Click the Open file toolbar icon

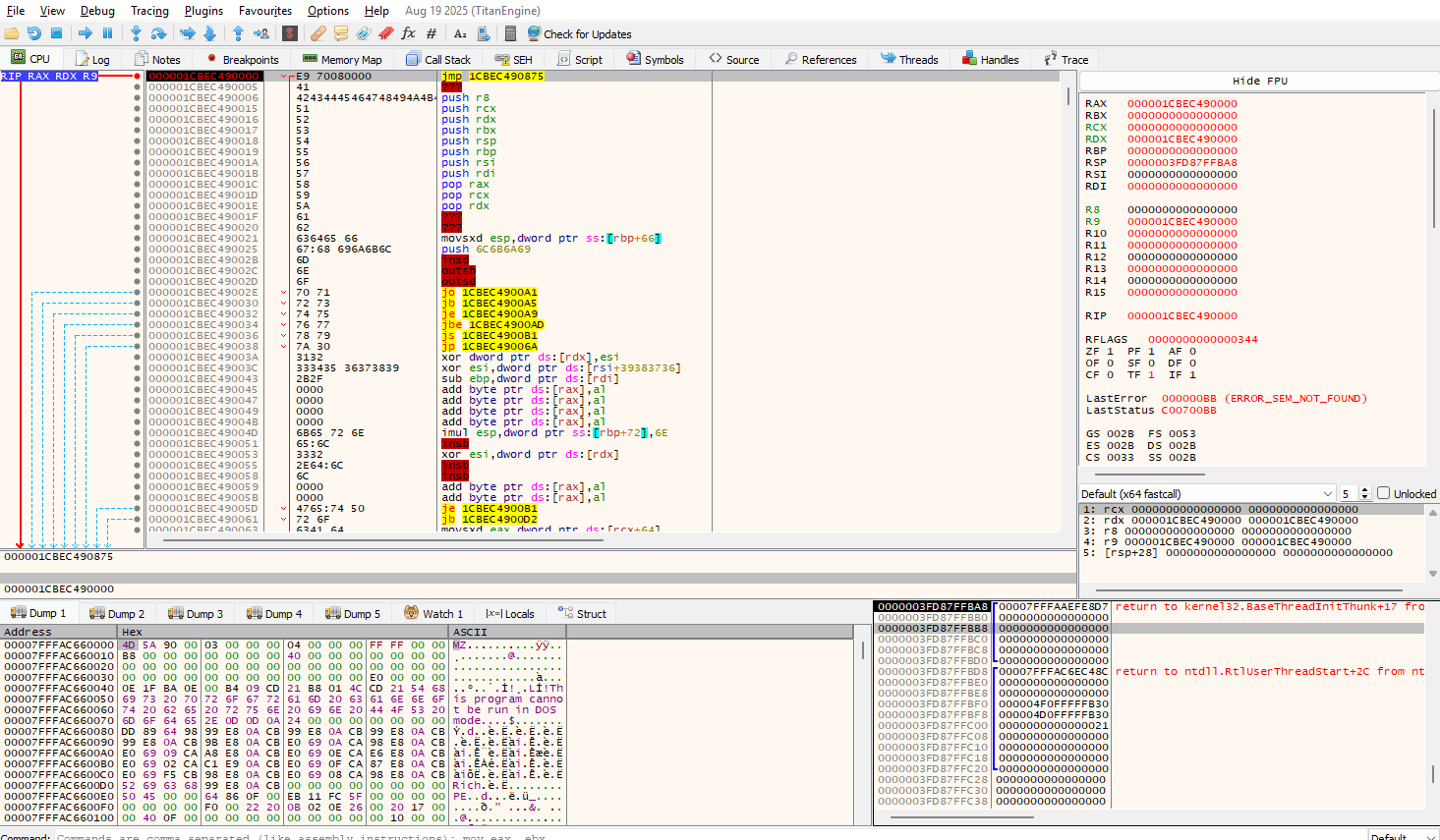click(x=12, y=33)
